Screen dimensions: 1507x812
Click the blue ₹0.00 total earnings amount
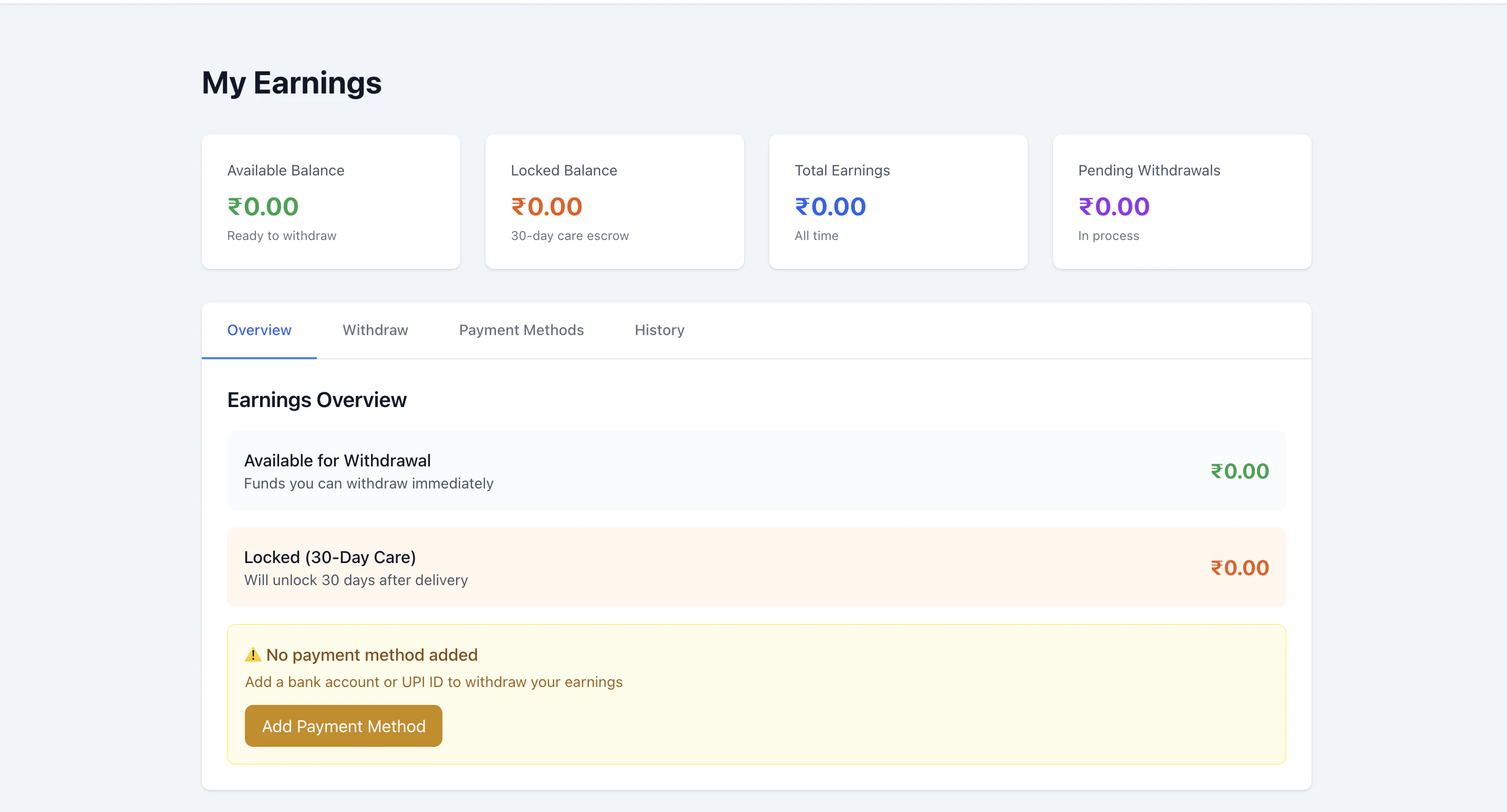(x=830, y=206)
